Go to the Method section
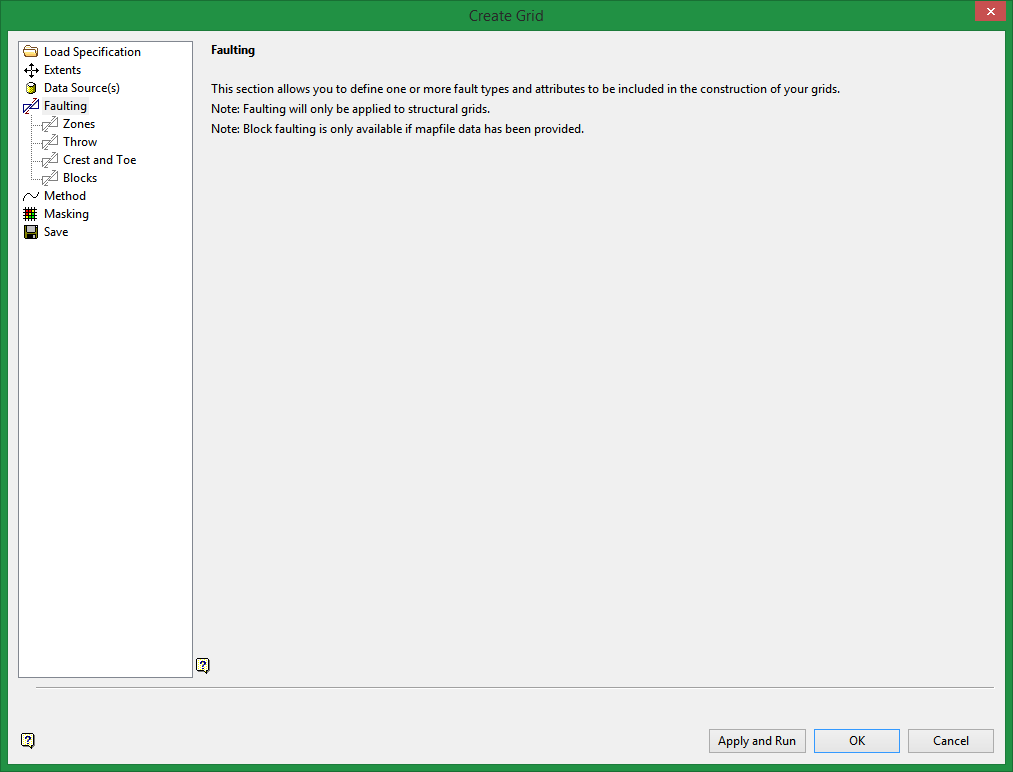The height and width of the screenshot is (772, 1013). (x=65, y=196)
